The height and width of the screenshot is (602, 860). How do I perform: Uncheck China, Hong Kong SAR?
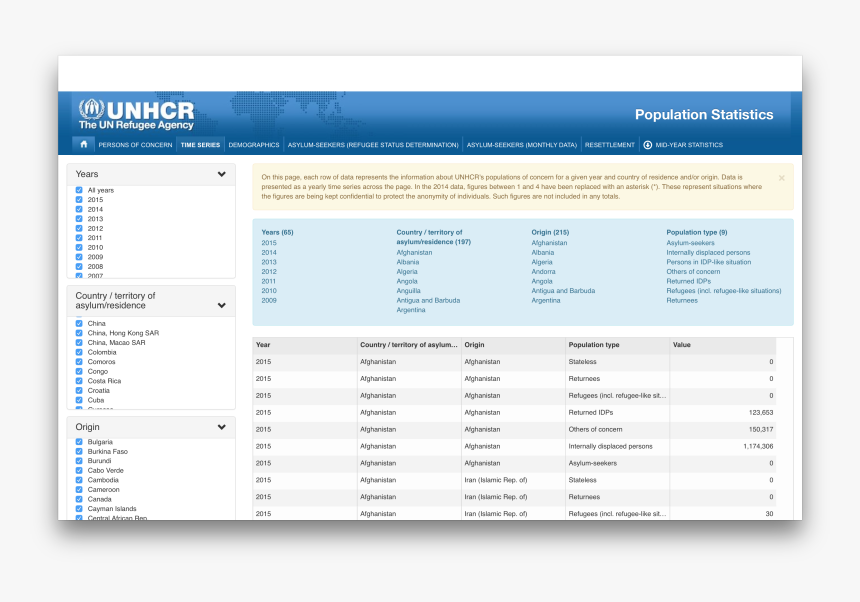(x=80, y=333)
